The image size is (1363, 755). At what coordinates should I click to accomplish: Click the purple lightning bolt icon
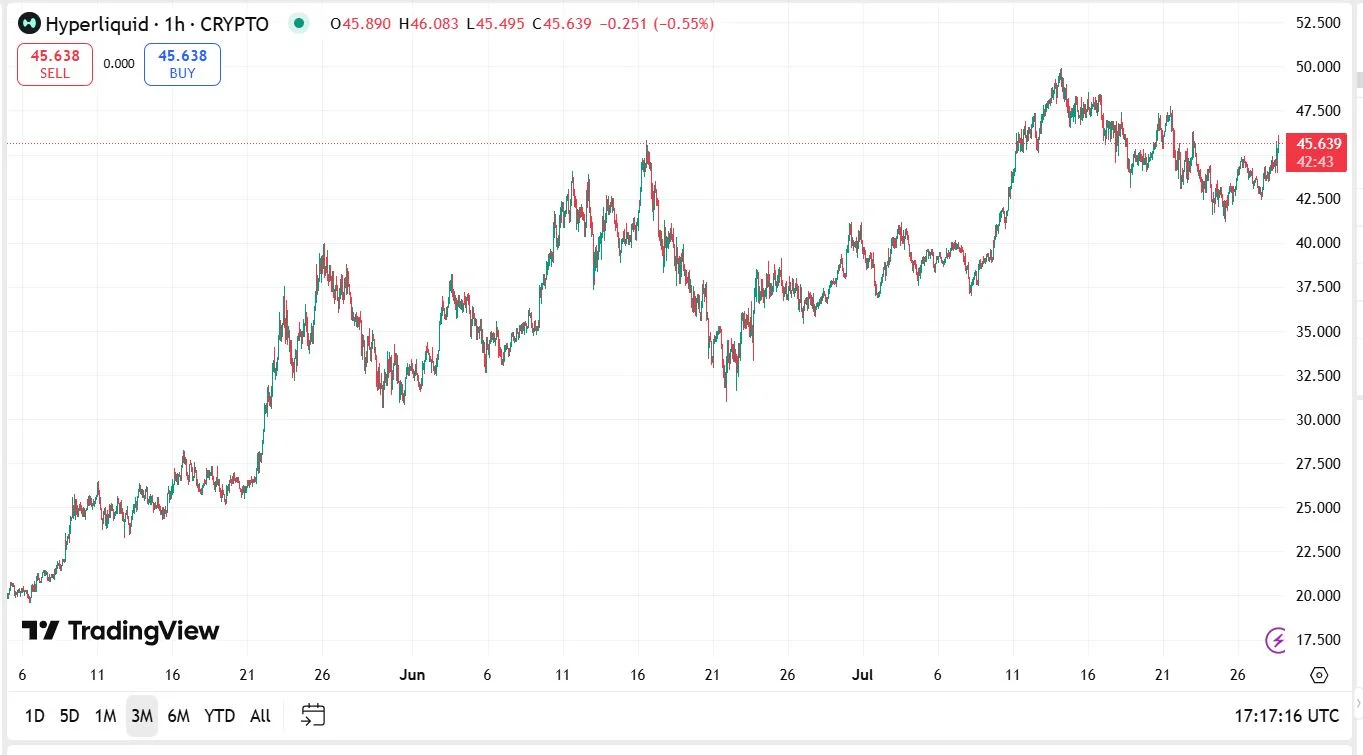[x=1276, y=639]
